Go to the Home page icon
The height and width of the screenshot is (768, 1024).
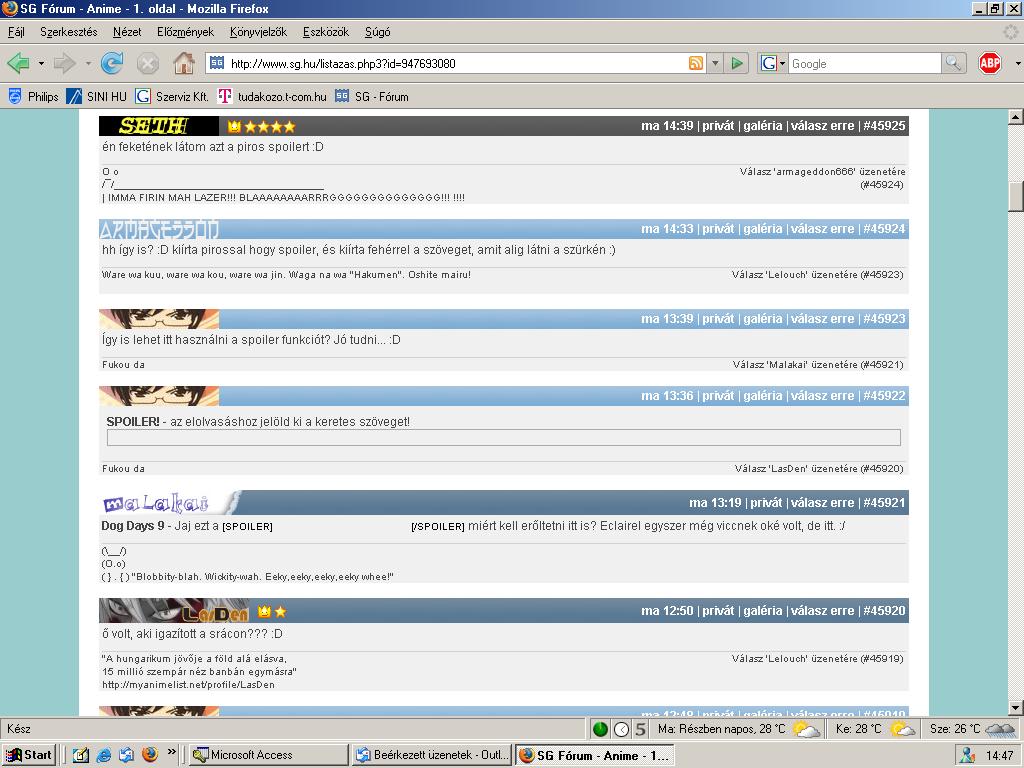(x=184, y=63)
